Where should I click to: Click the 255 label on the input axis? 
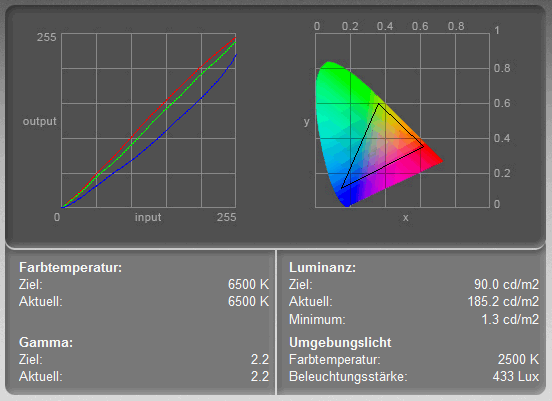[226, 217]
